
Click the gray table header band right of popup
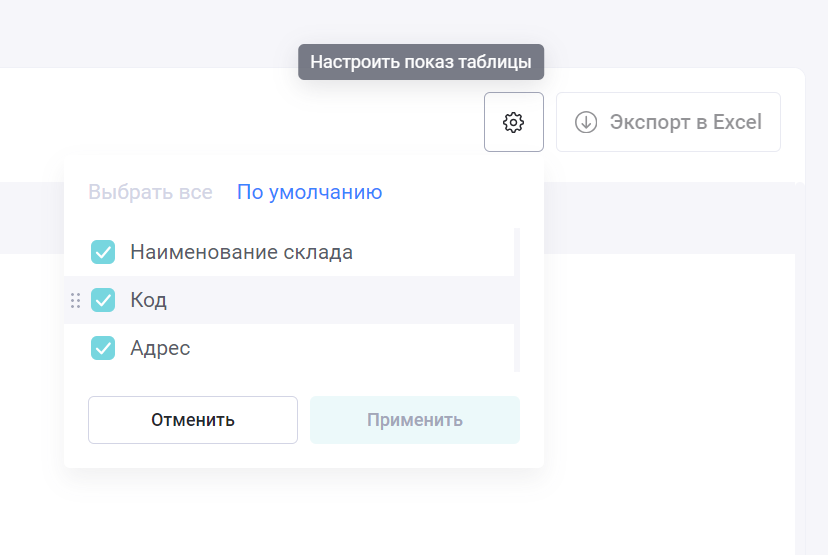point(670,218)
